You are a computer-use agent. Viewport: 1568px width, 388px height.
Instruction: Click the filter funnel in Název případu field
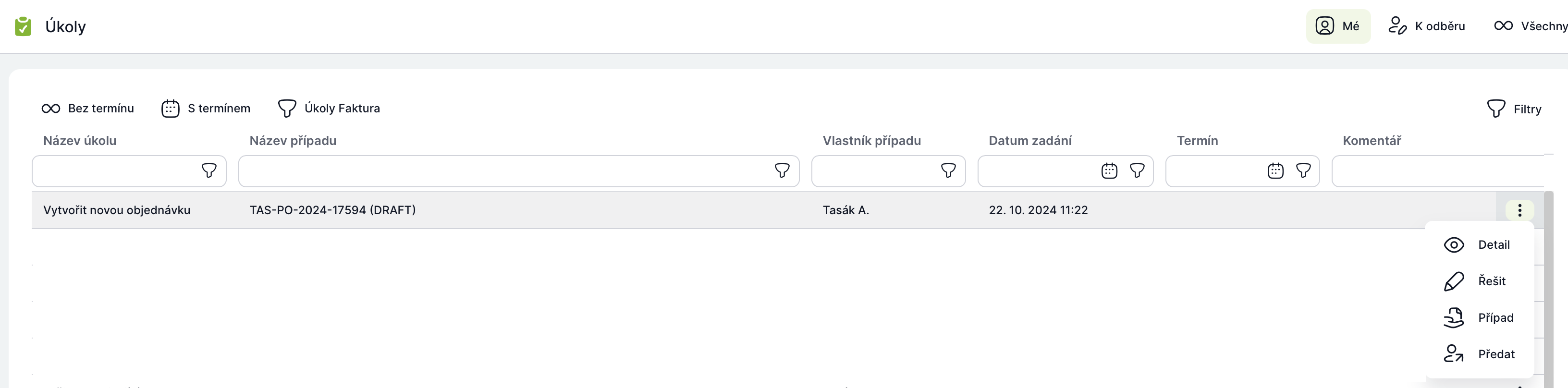(x=782, y=171)
